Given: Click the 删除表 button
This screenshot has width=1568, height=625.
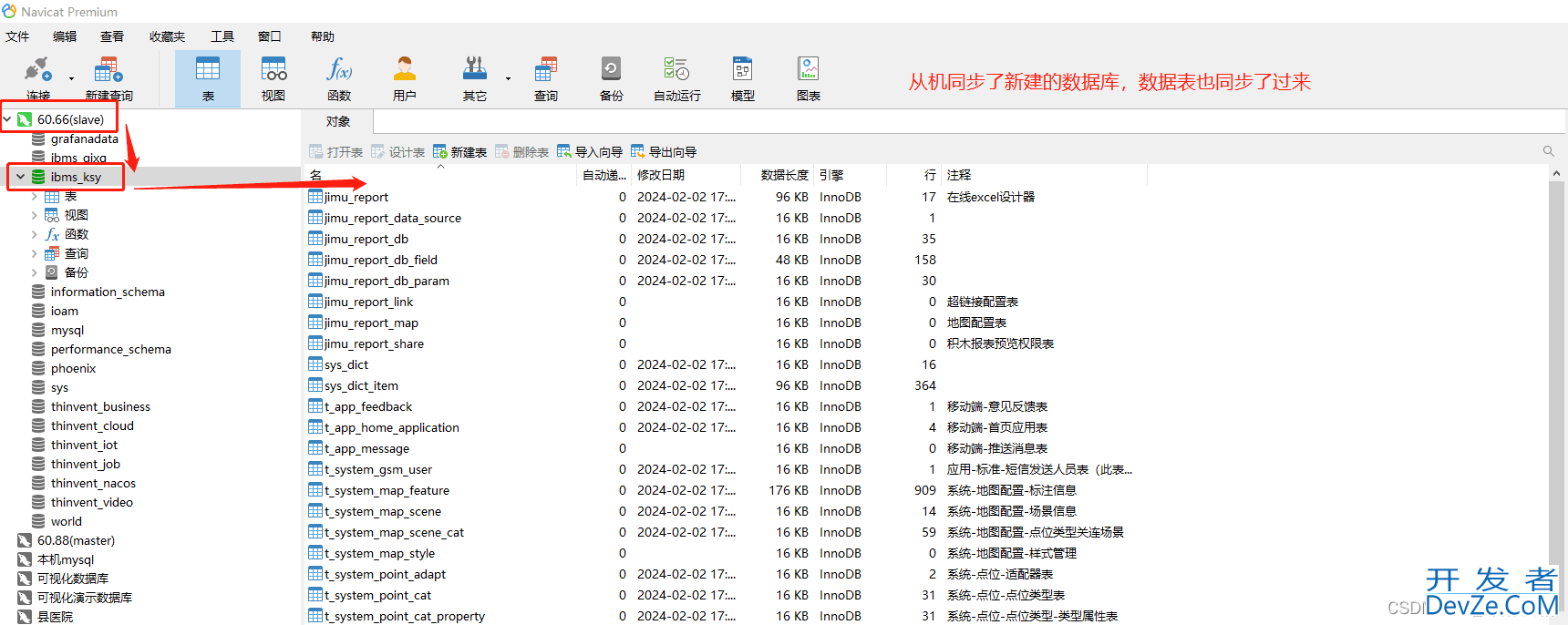Looking at the screenshot, I should [522, 152].
